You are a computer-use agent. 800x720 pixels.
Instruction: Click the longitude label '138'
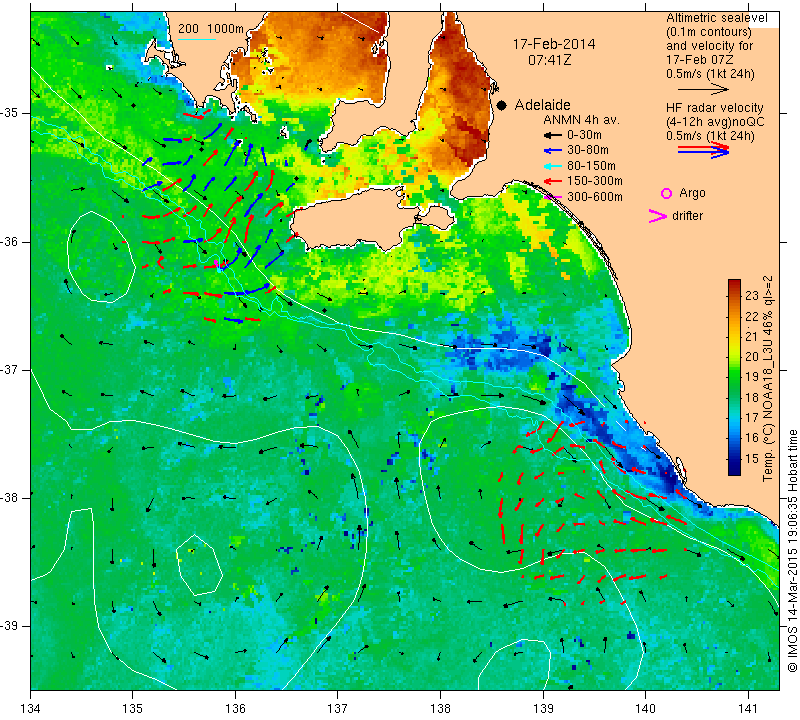tap(440, 709)
